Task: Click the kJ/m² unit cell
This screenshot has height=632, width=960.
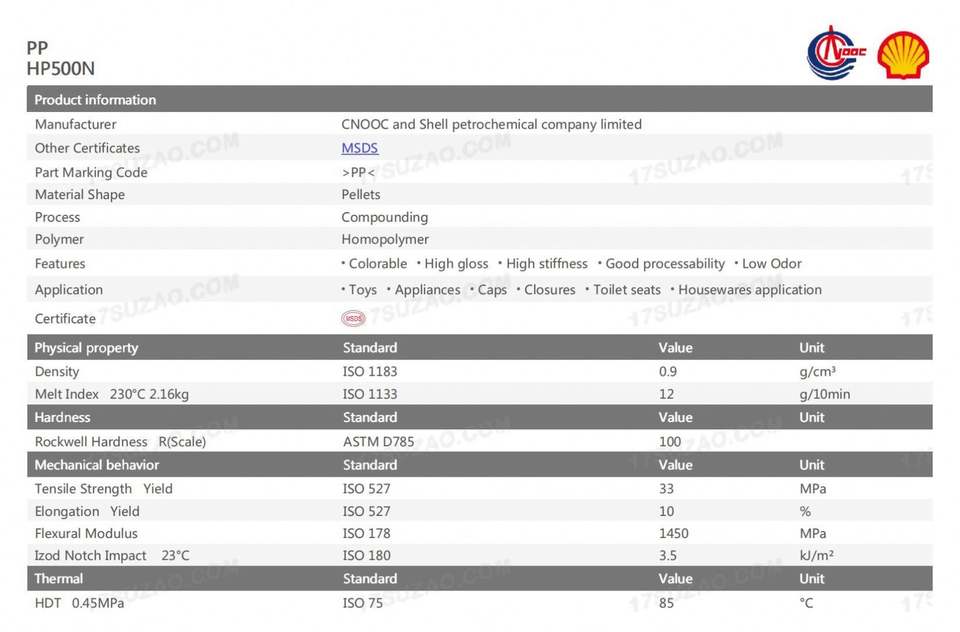Action: (816, 555)
